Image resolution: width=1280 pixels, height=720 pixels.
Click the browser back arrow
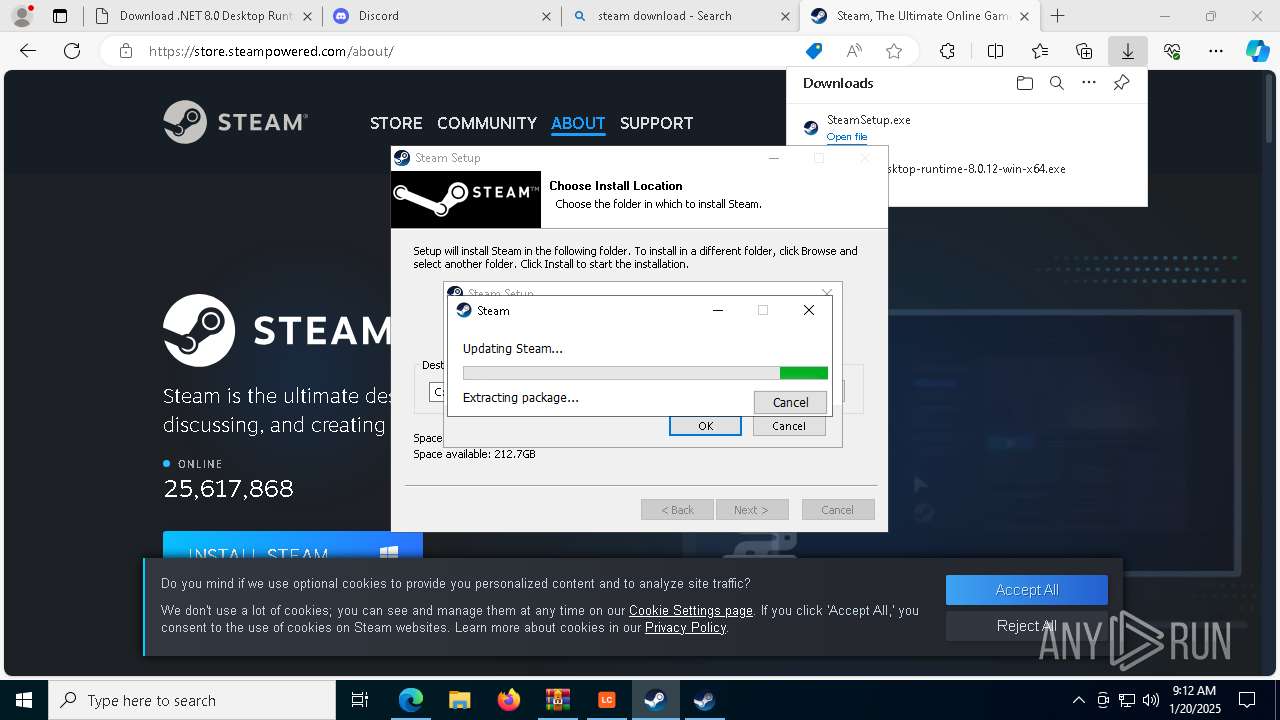28,51
